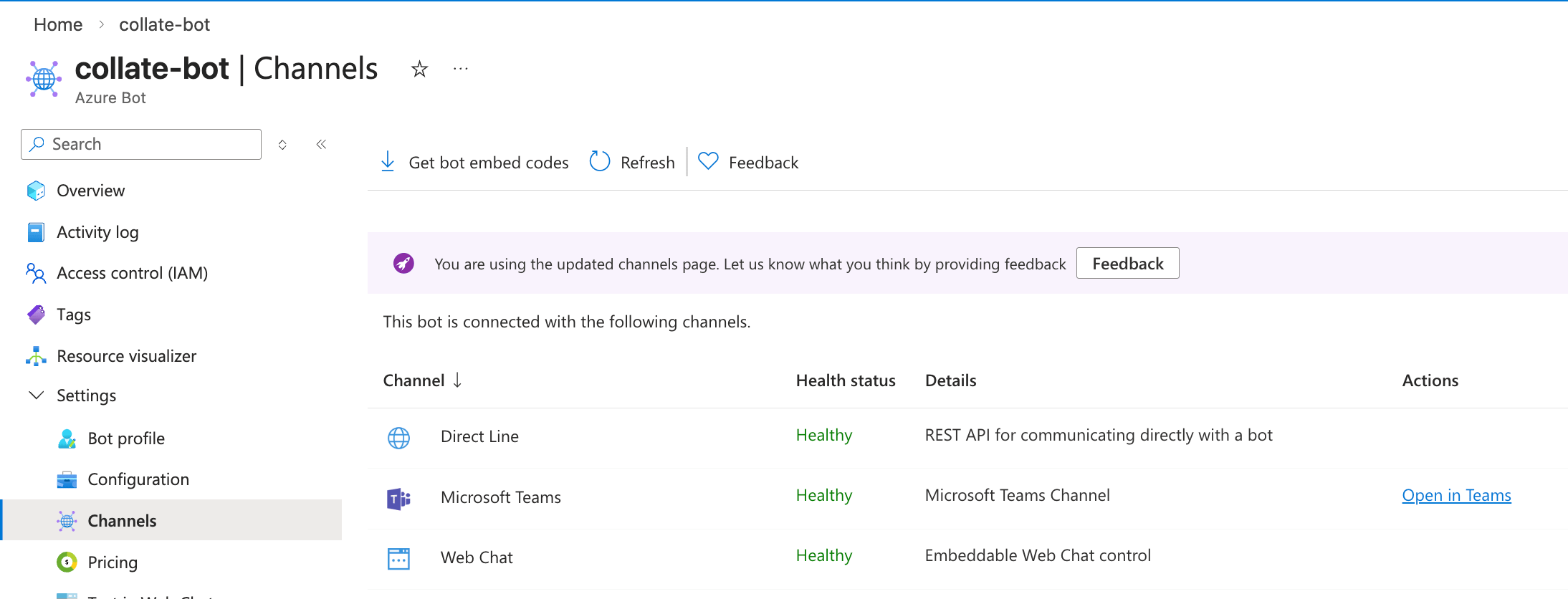
Task: Click 'REST API for communicating directly with a bot'
Action: [x=1099, y=435]
